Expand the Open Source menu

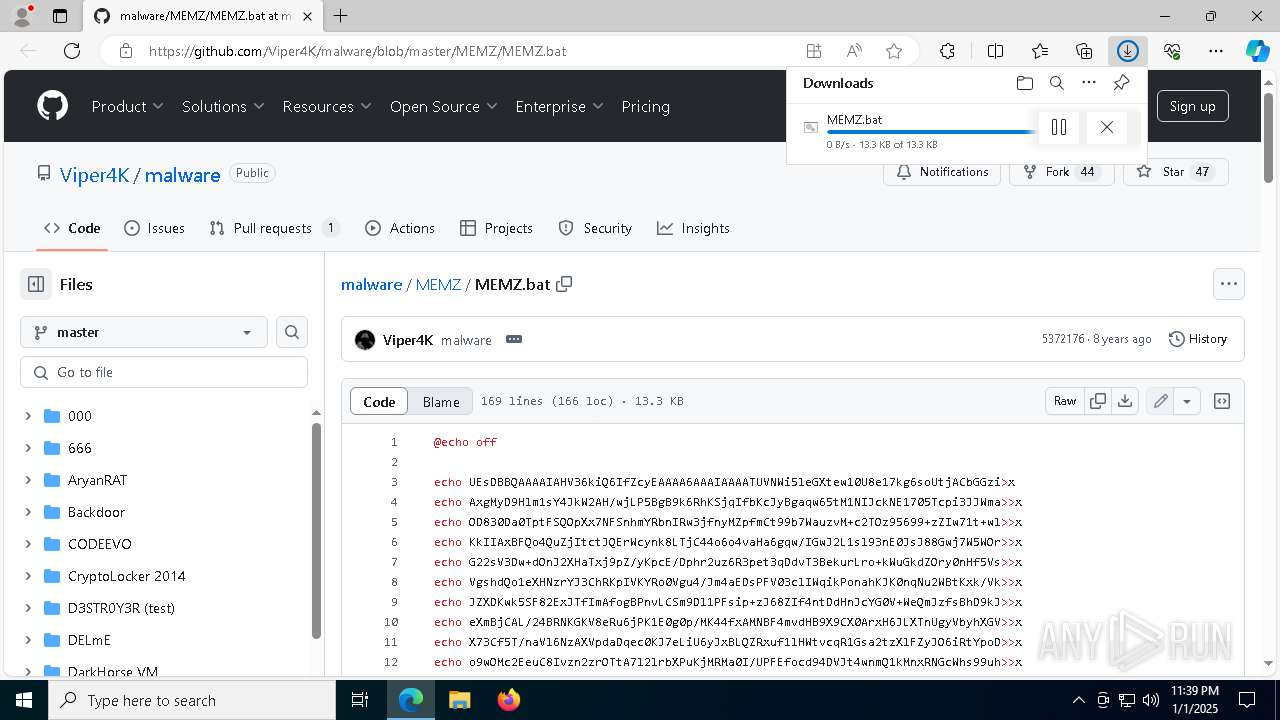click(x=444, y=106)
